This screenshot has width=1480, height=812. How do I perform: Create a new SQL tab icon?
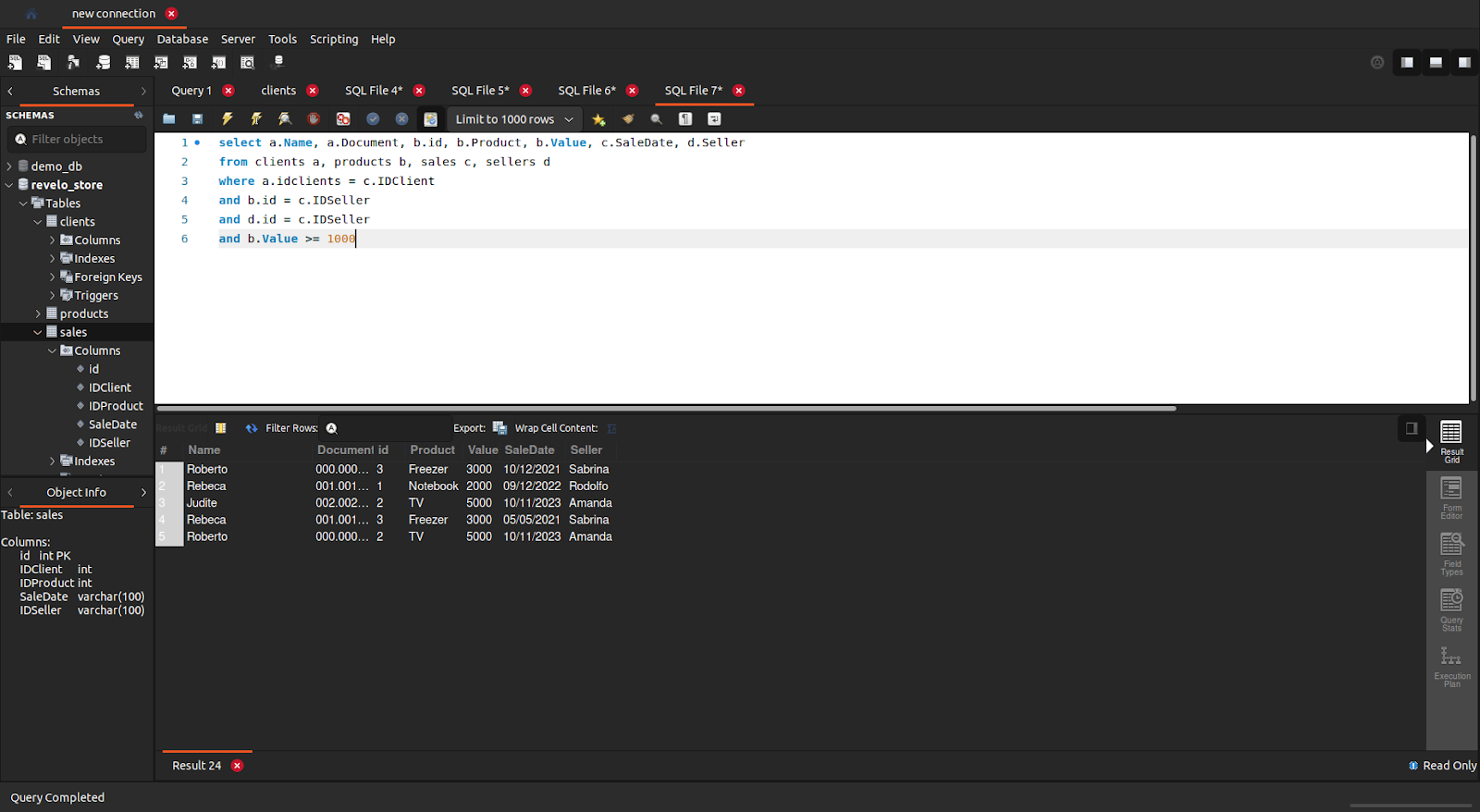point(15,62)
